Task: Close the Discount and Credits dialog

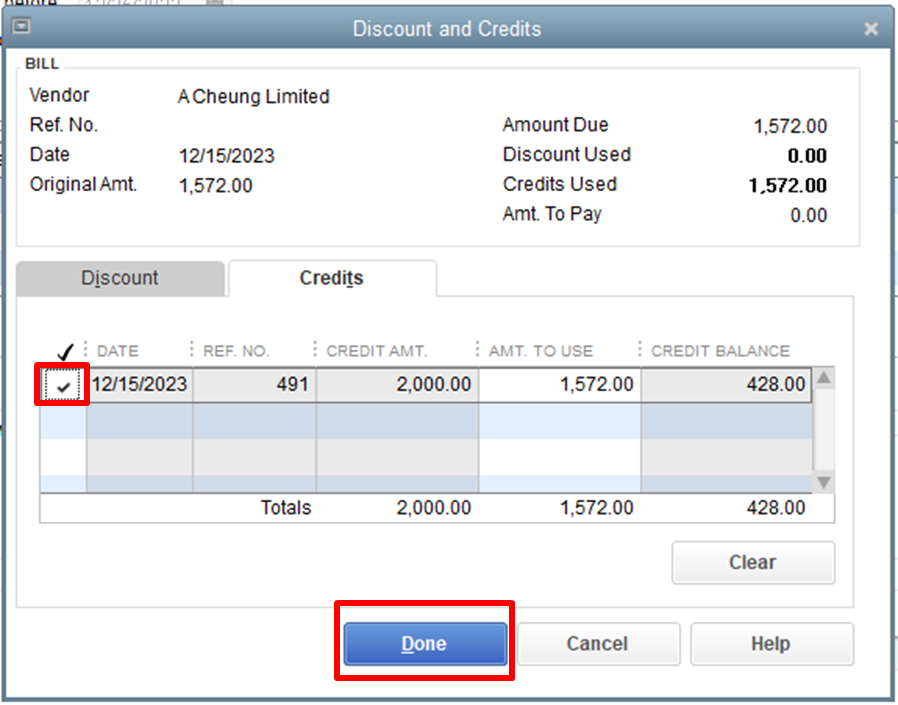Action: coord(871,29)
